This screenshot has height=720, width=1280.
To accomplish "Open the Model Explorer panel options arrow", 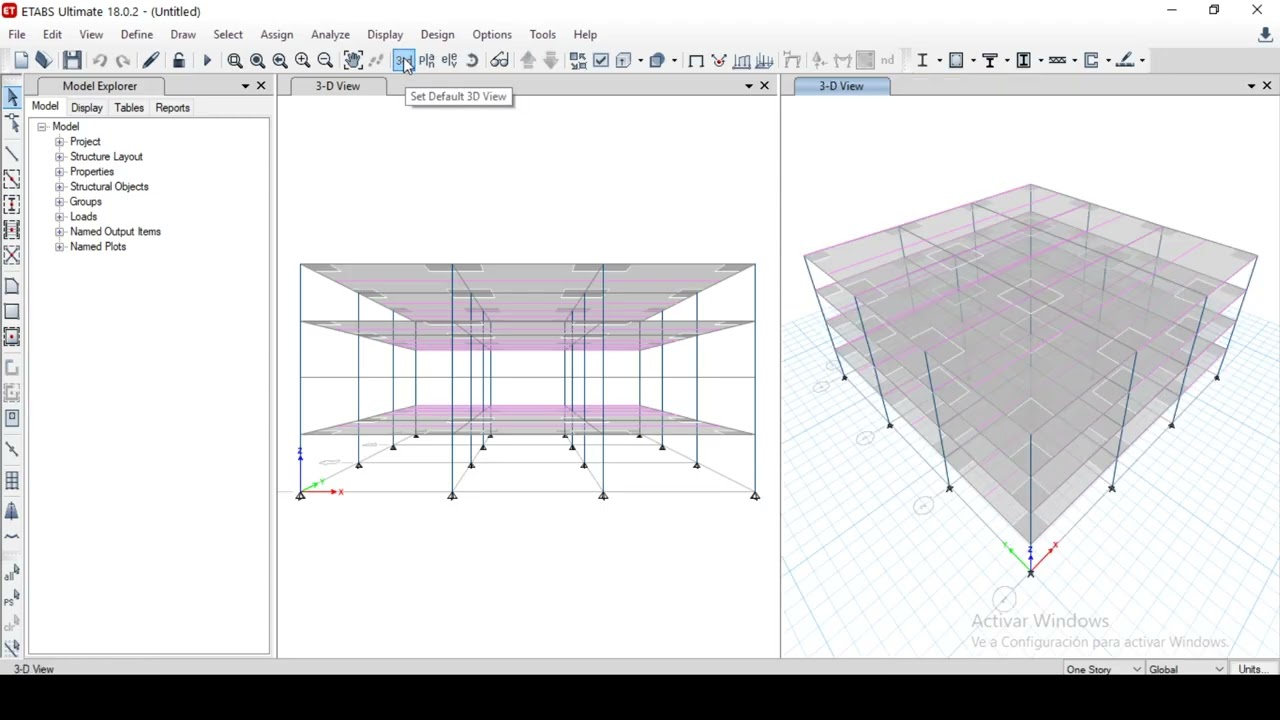I will click(x=245, y=86).
